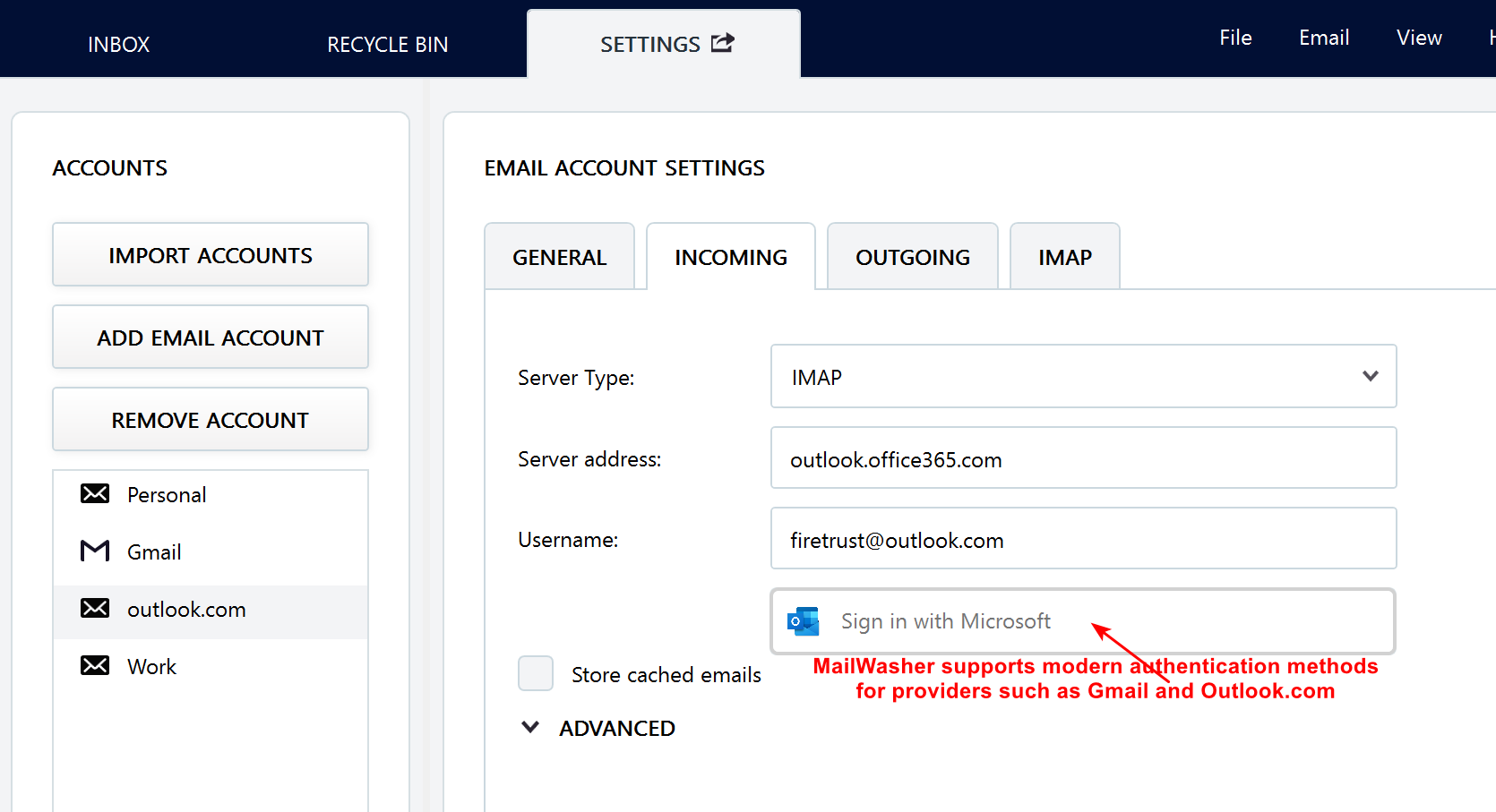
Task: Switch to the INBOX tab
Action: click(x=118, y=45)
